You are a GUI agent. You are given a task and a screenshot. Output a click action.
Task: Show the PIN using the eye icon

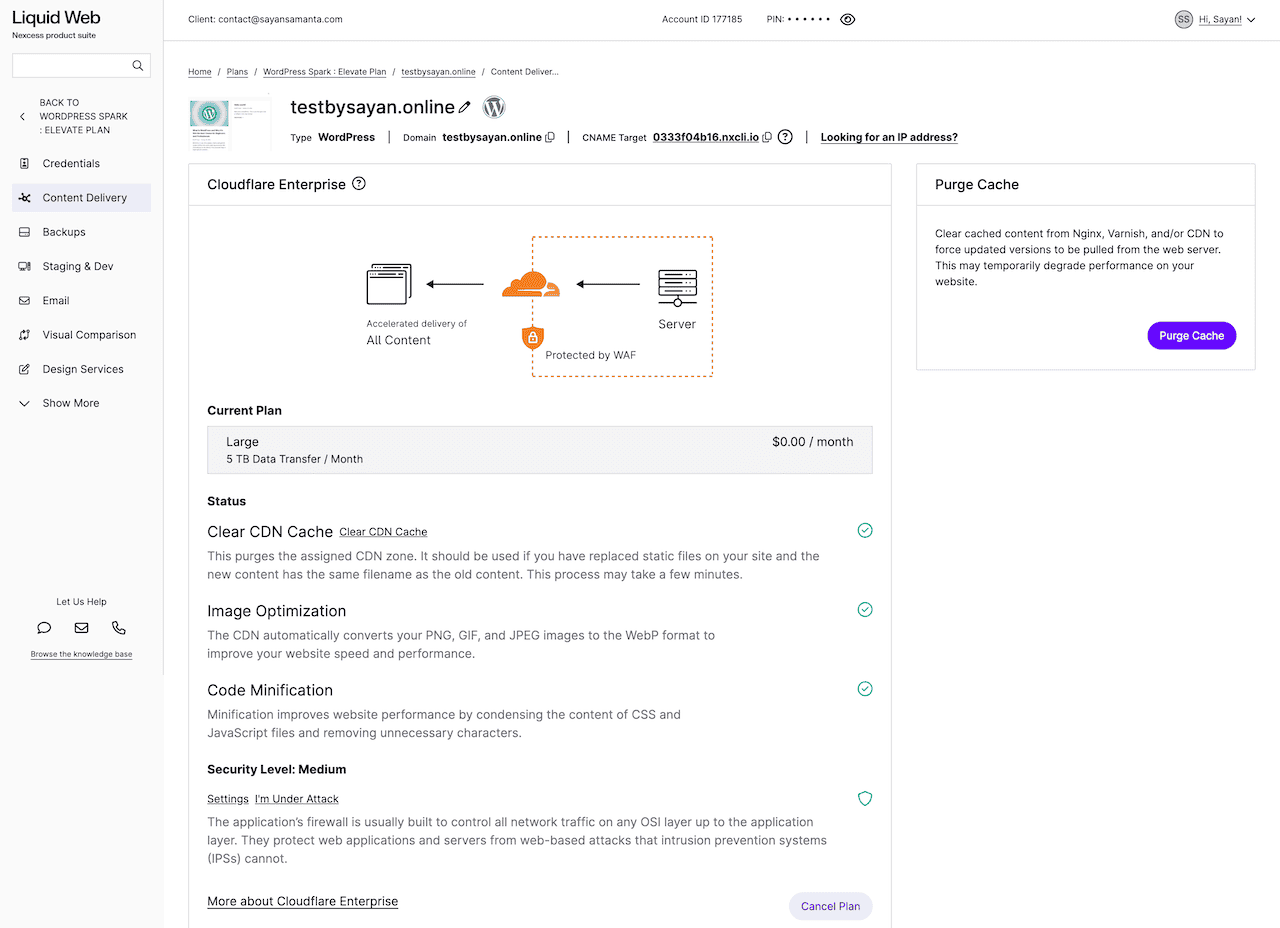coord(848,19)
